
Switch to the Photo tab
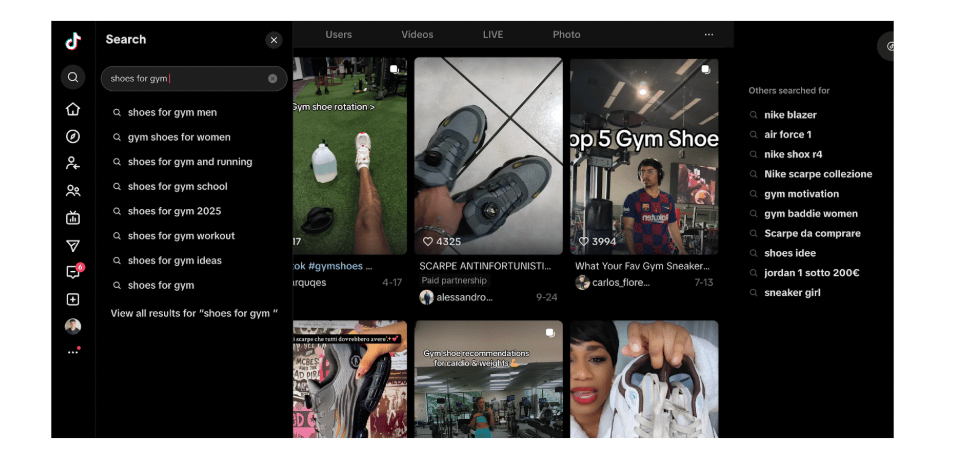coord(566,35)
